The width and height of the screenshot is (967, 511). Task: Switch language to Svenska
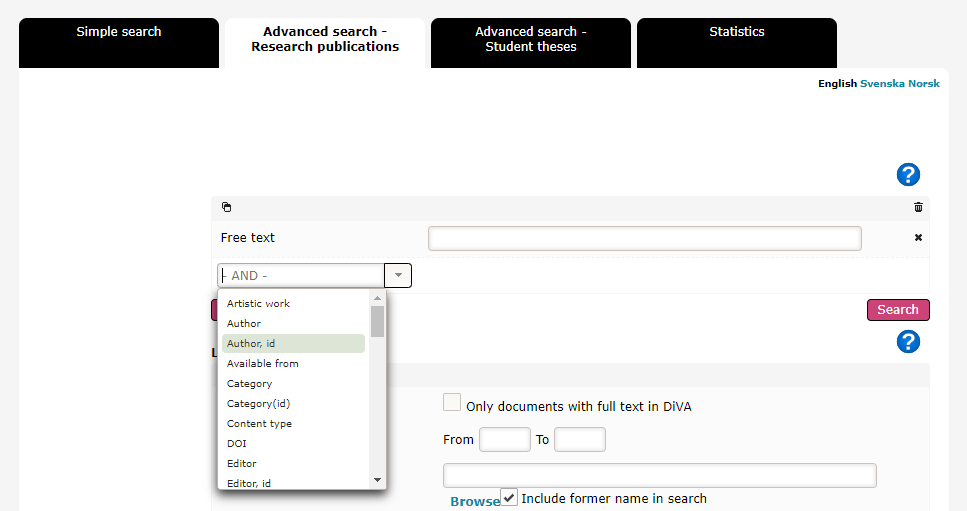(882, 84)
